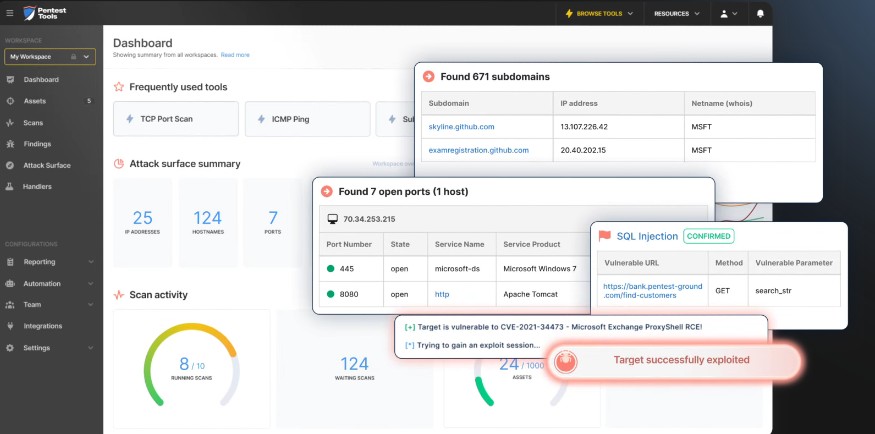Click the Team sidebar icon
This screenshot has width=875, height=434.
coord(10,305)
